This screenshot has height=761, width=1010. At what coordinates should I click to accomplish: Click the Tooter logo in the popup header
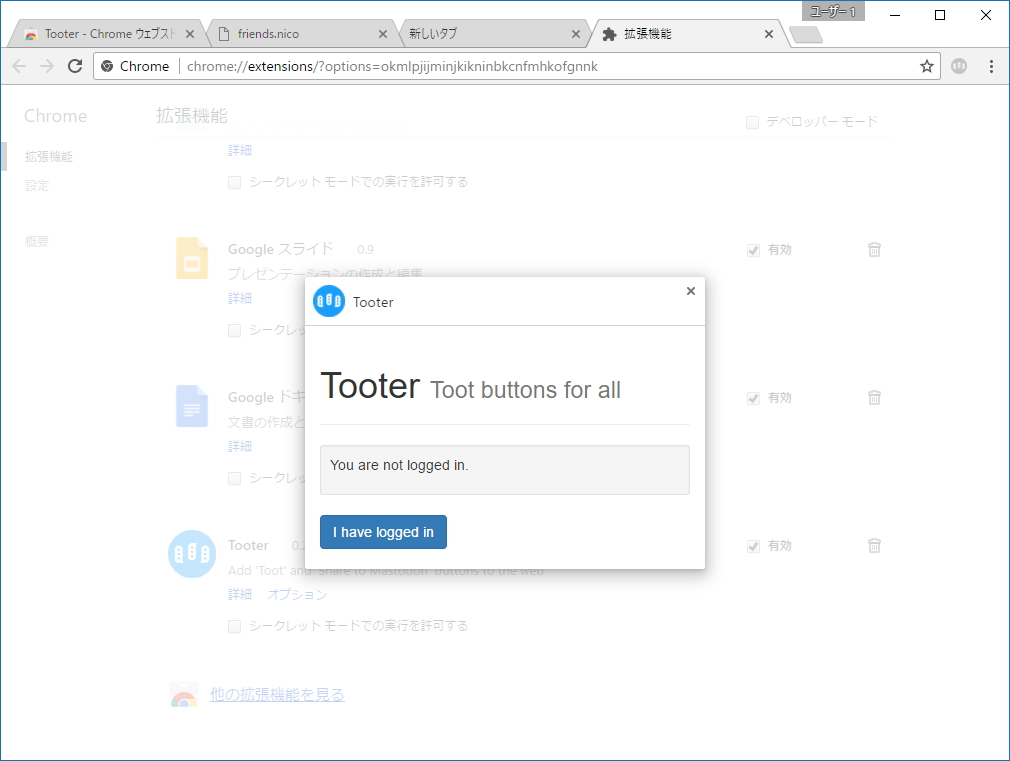(329, 301)
